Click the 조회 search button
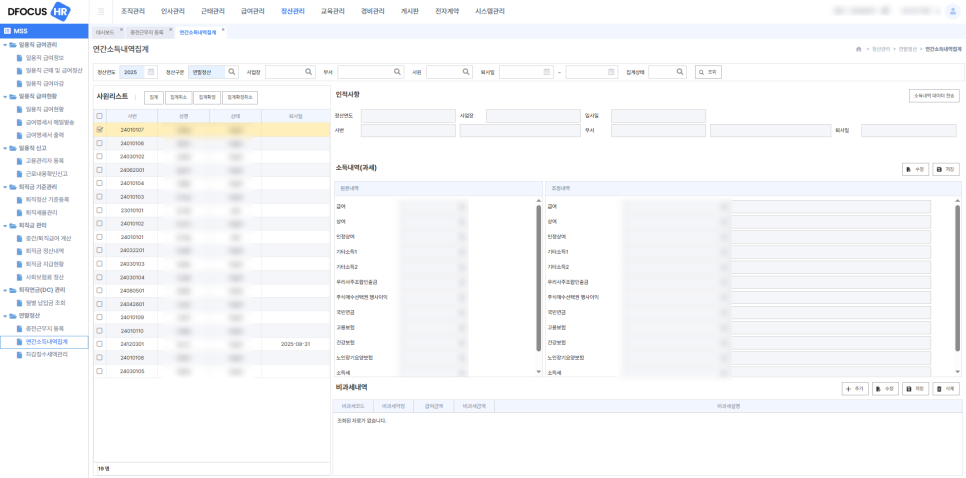The height and width of the screenshot is (478, 966). pyautogui.click(x=708, y=72)
